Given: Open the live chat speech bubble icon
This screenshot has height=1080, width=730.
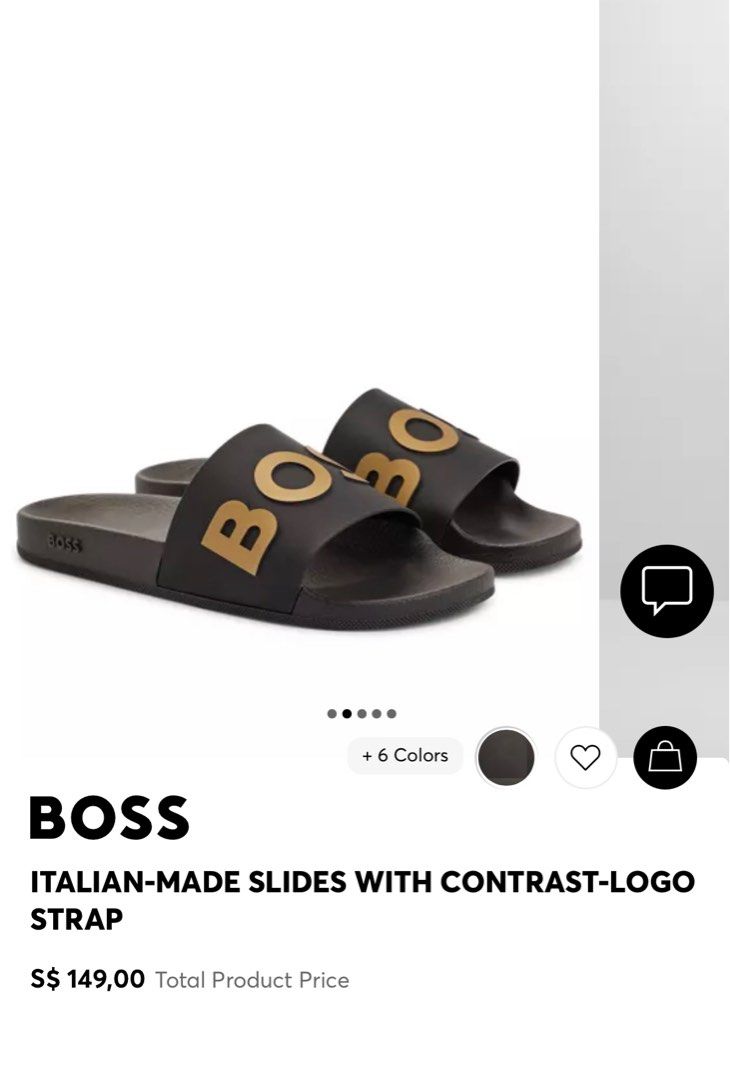Looking at the screenshot, I should [666, 591].
